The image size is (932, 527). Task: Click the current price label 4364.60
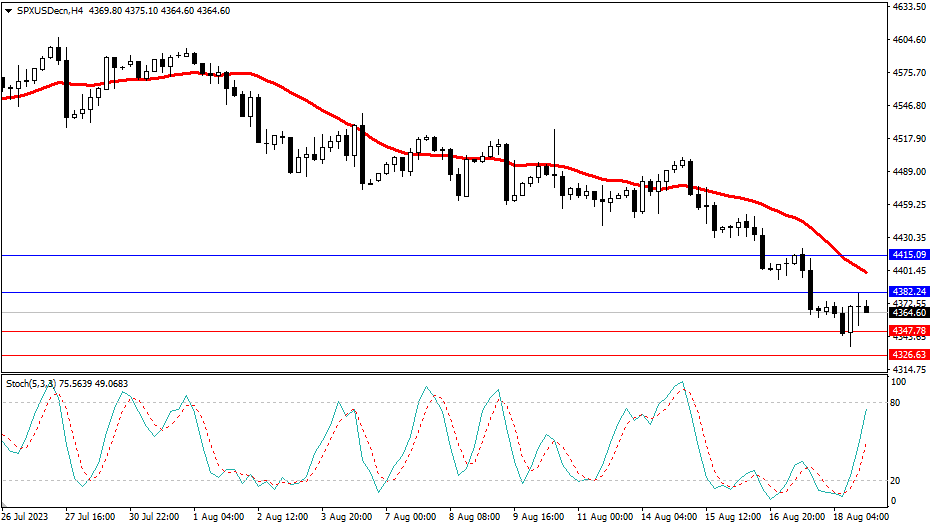[910, 313]
